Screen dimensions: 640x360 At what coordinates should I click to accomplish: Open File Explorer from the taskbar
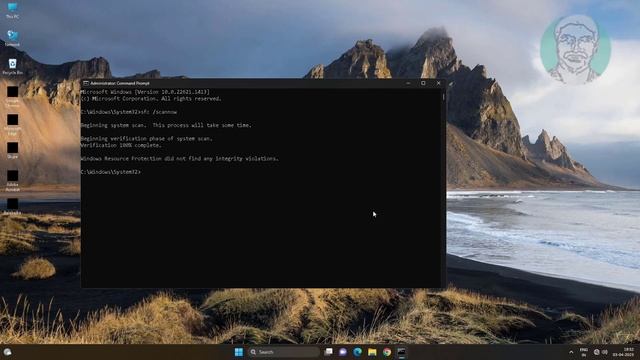point(372,352)
